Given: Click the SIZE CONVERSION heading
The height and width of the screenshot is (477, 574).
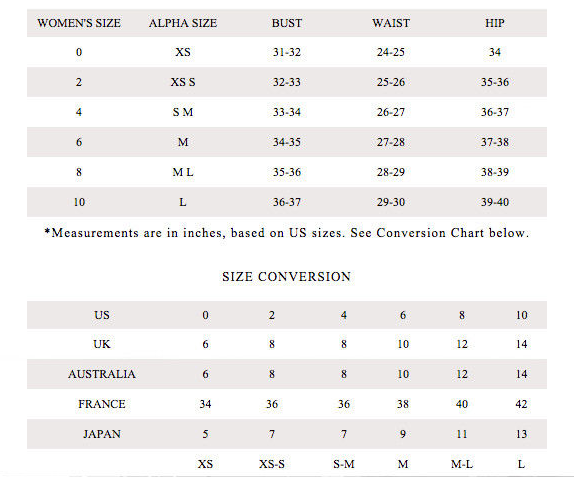Looking at the screenshot, I should (286, 276).
